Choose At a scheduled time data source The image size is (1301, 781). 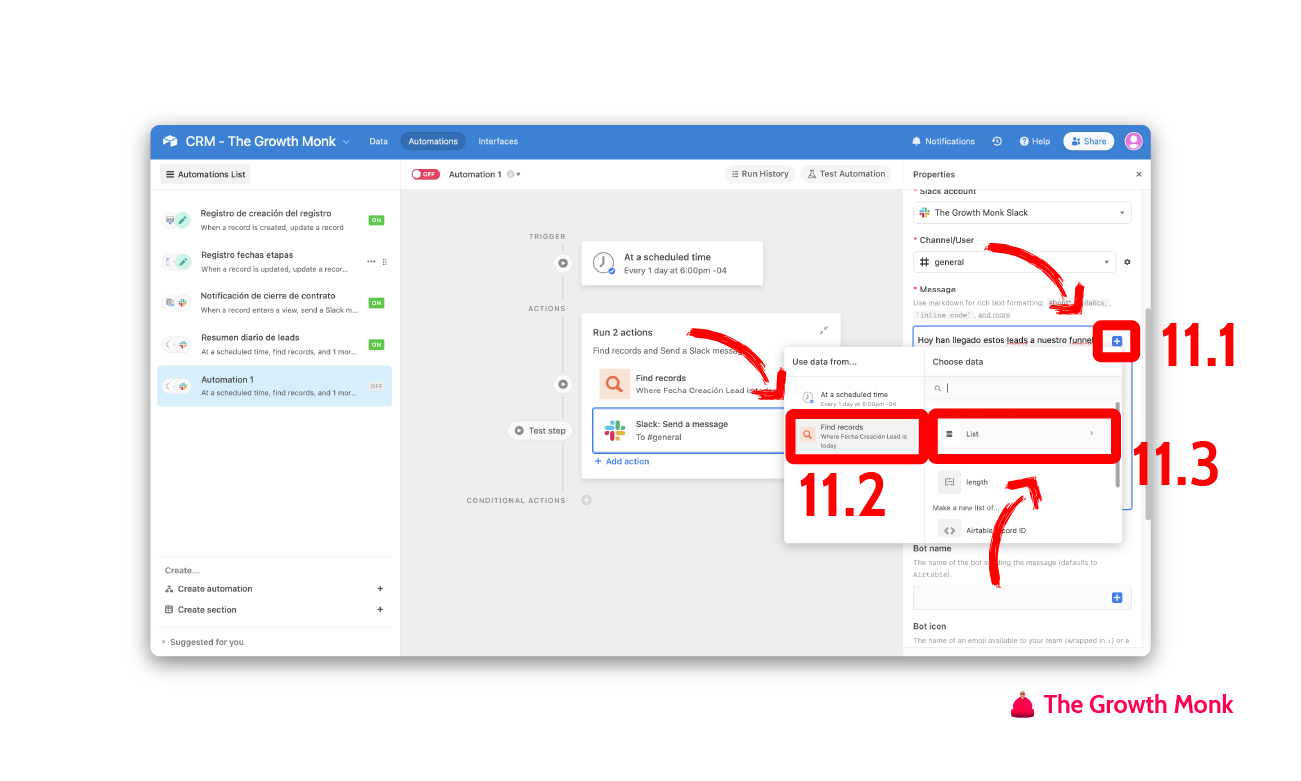pos(853,398)
